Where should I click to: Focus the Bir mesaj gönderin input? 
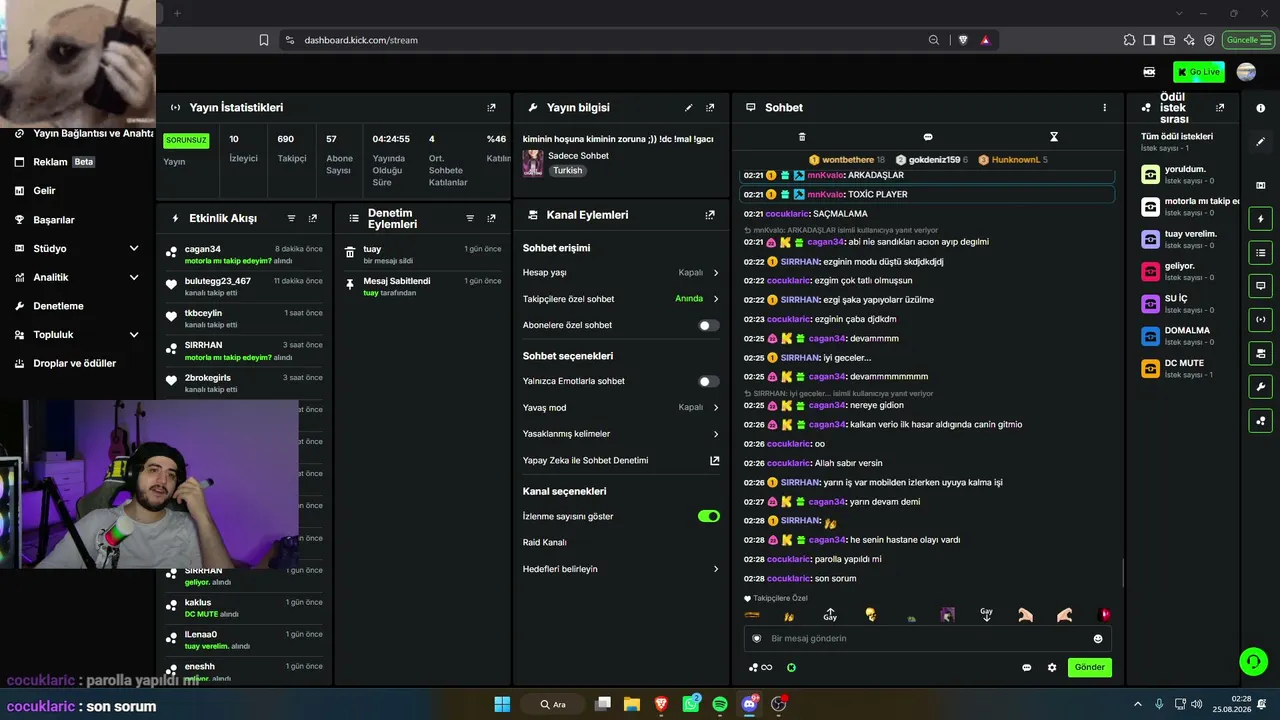click(x=927, y=639)
